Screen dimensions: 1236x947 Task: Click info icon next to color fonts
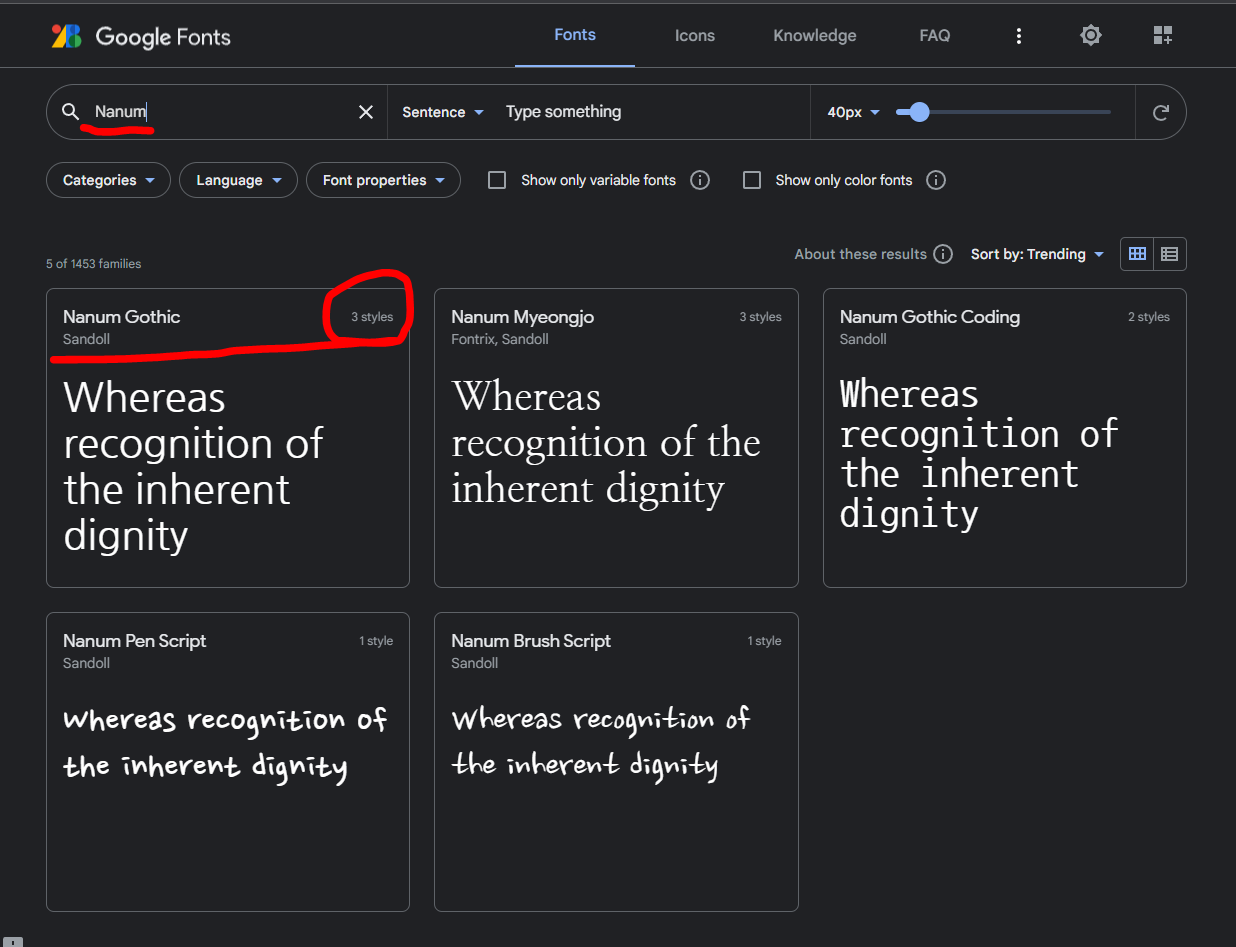(x=936, y=180)
